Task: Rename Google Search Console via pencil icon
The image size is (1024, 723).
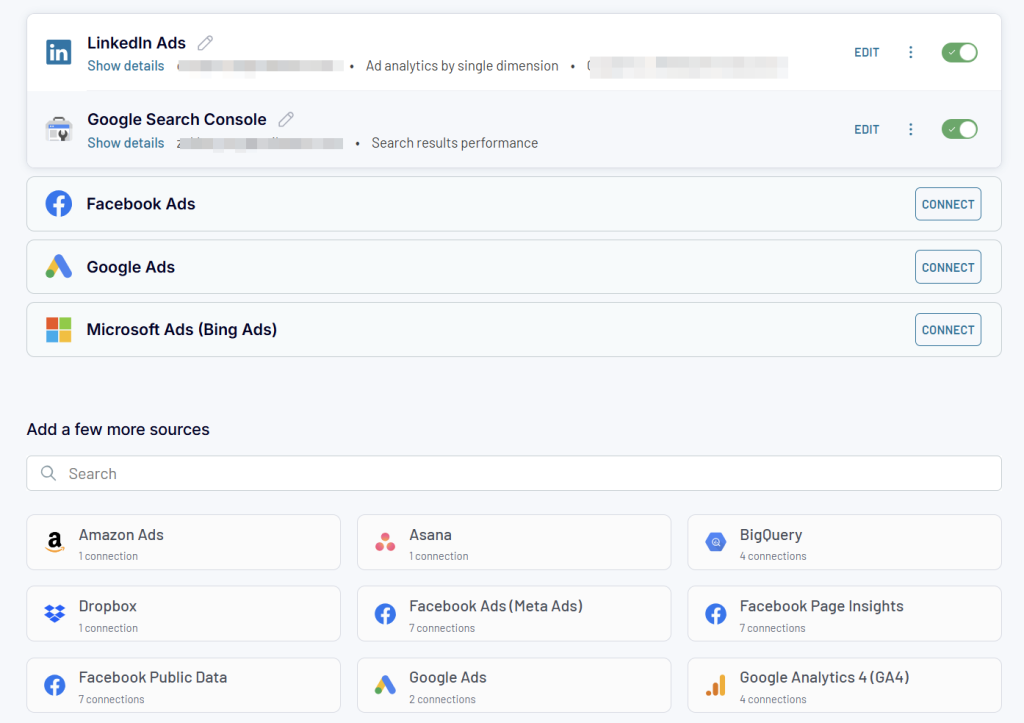Action: pyautogui.click(x=286, y=120)
